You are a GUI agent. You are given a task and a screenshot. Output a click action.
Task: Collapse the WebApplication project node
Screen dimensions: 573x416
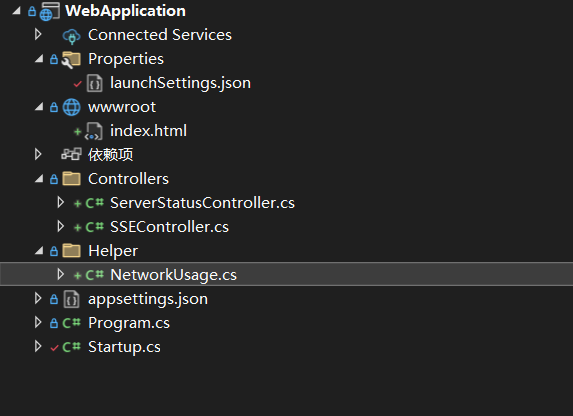click(16, 11)
